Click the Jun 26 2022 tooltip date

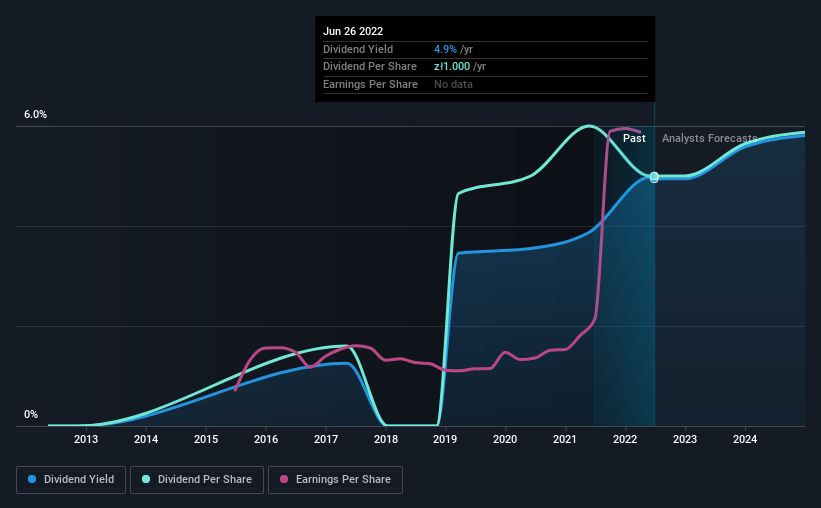(353, 31)
